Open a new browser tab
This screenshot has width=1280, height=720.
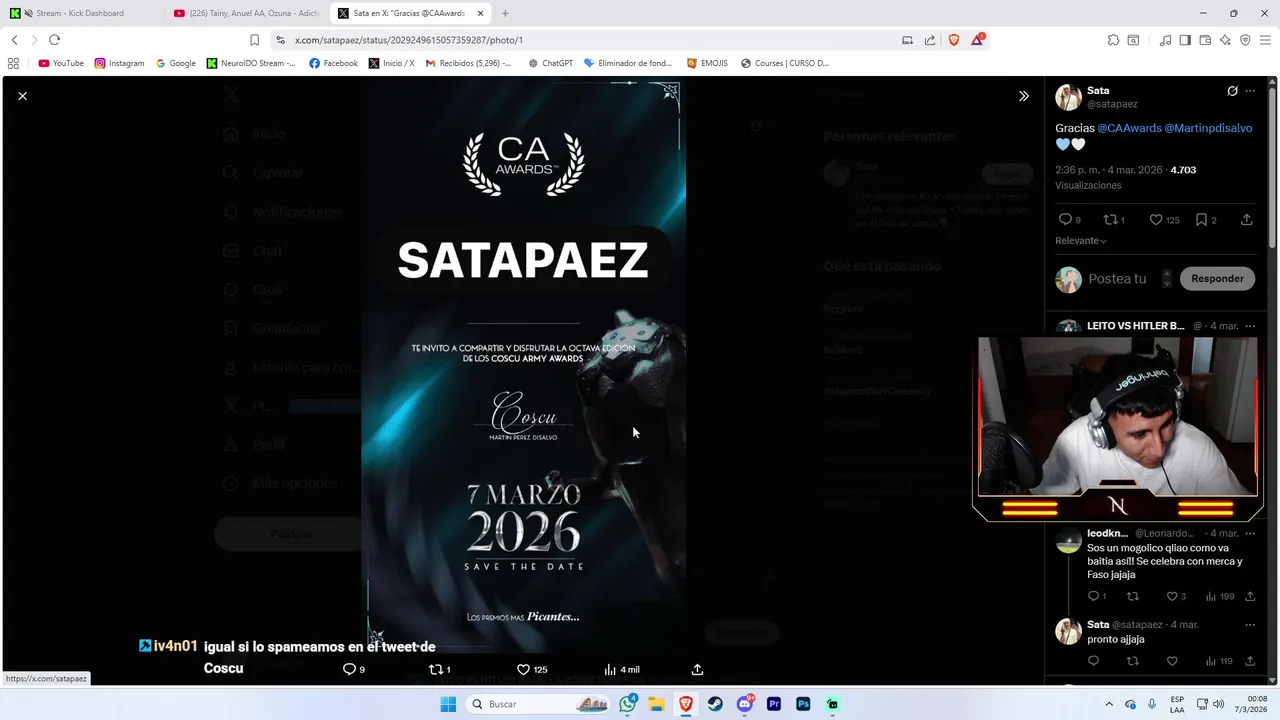point(505,13)
